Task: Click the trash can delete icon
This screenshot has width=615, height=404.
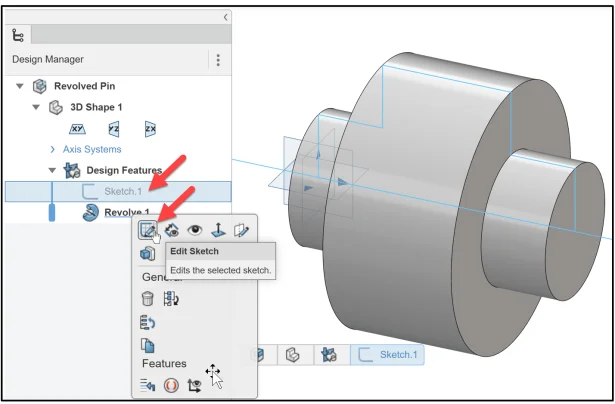Action: [x=148, y=298]
